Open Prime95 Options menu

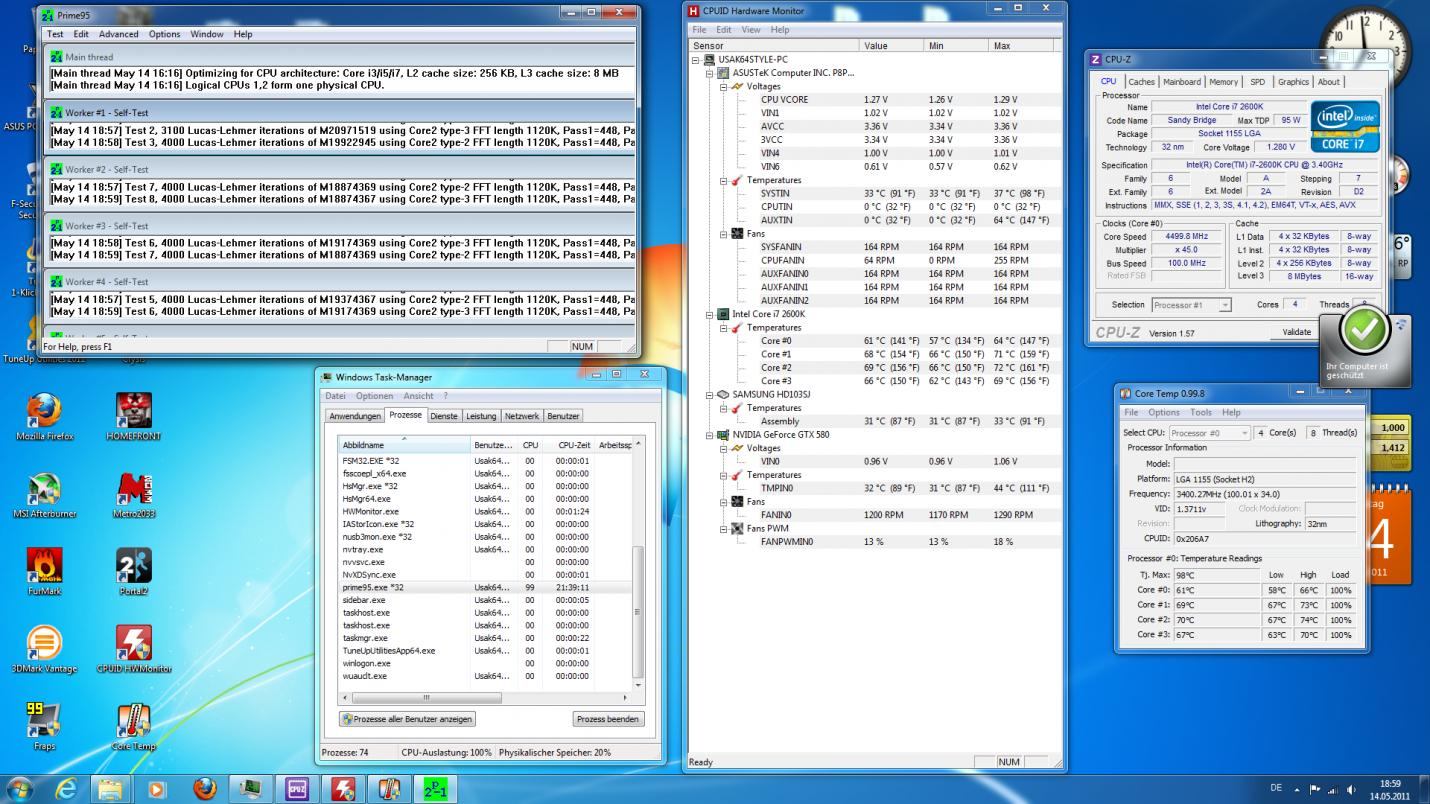pyautogui.click(x=164, y=34)
